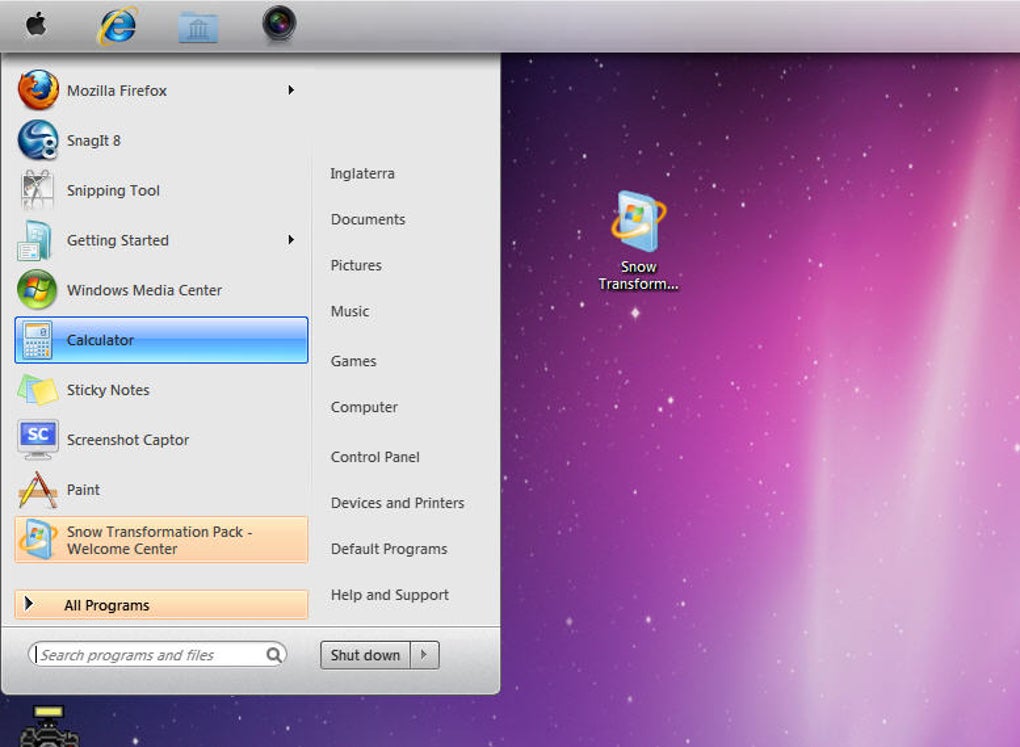Viewport: 1020px width, 747px height.
Task: Click the Snipping Tool label
Action: [x=113, y=191]
